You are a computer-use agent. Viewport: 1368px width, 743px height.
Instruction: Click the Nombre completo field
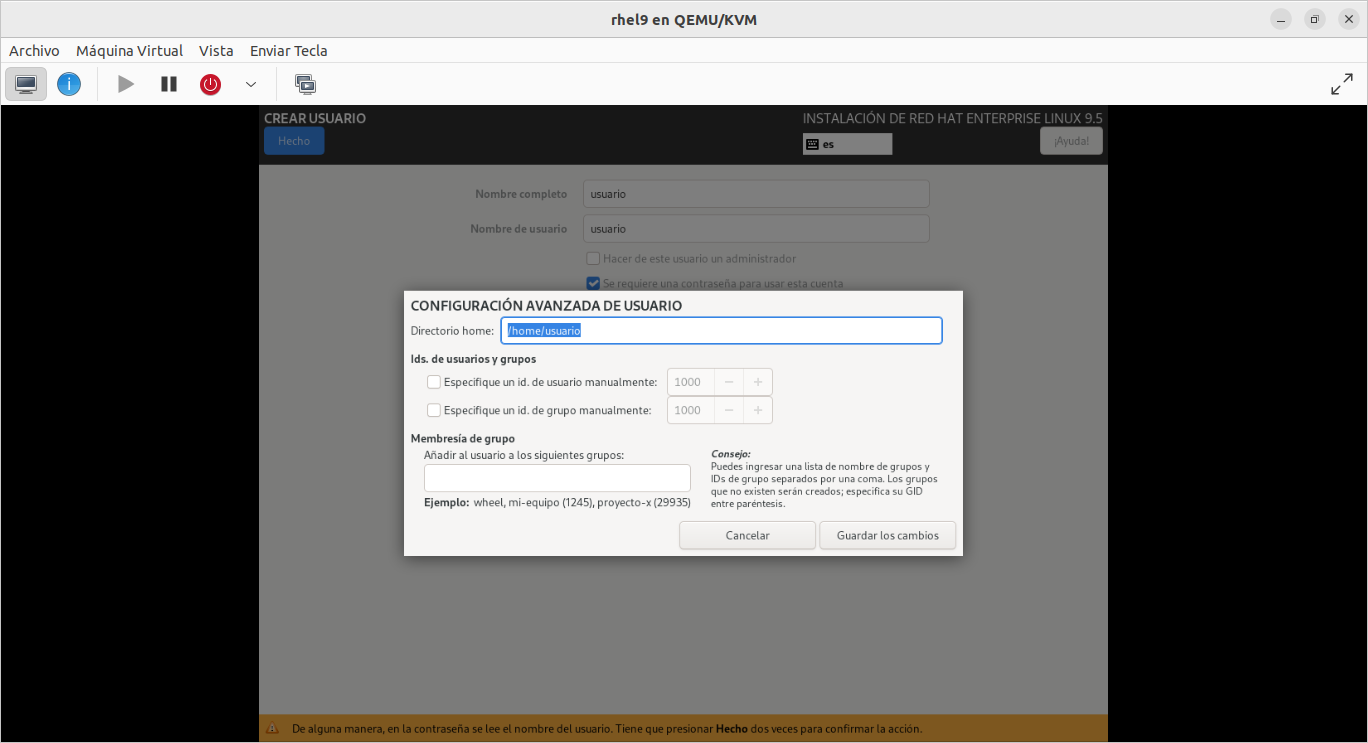[x=756, y=194]
